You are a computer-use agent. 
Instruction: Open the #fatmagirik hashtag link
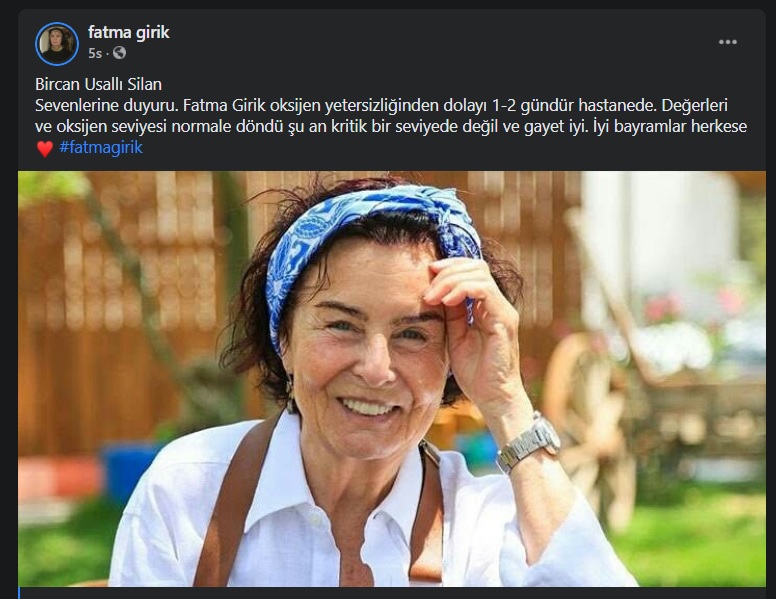(x=101, y=148)
